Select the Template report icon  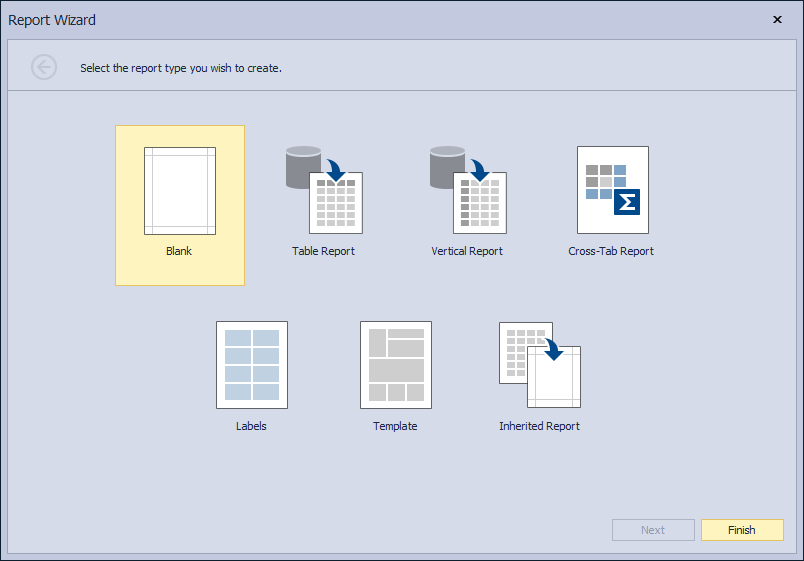[396, 365]
